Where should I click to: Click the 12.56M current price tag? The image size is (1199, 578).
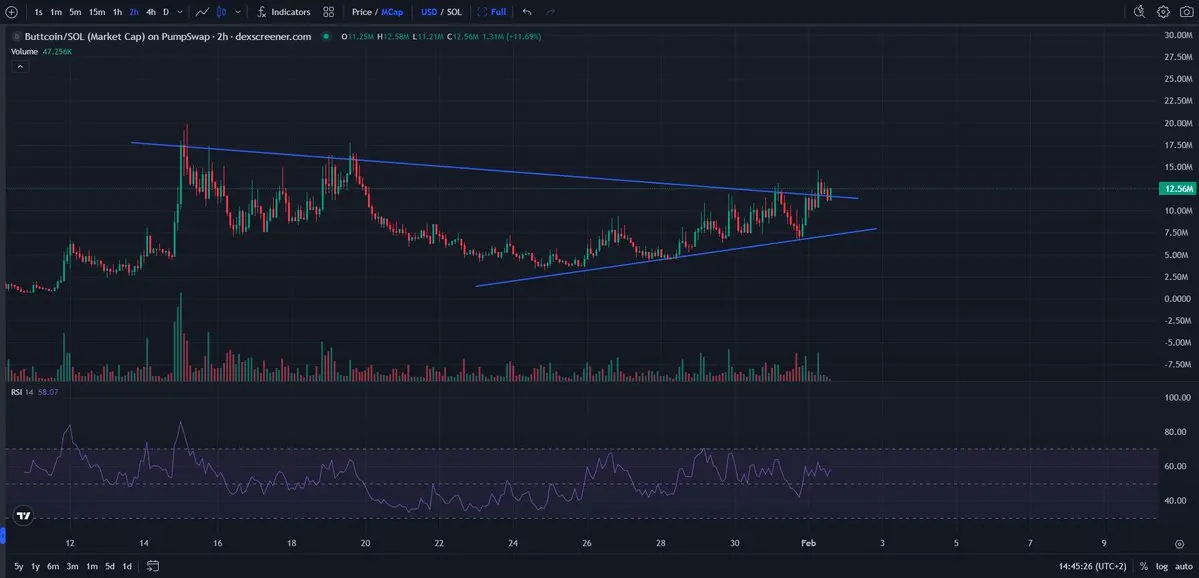(1176, 189)
